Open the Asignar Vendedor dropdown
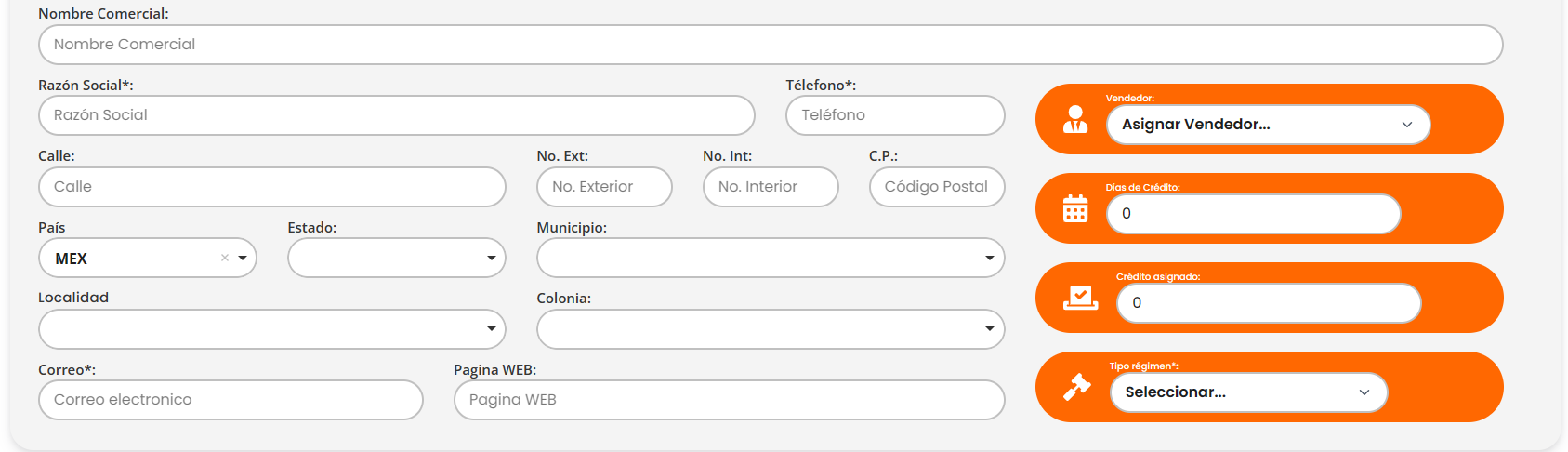The height and width of the screenshot is (452, 1568). tap(1267, 125)
